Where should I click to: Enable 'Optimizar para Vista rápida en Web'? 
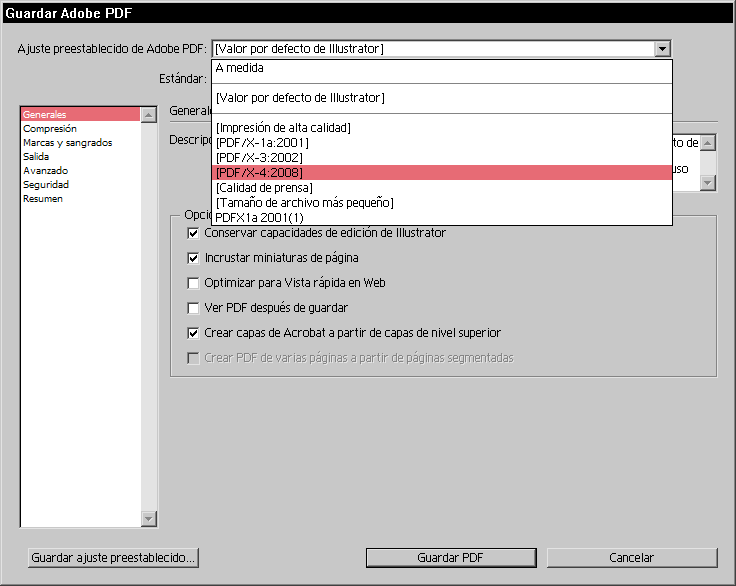193,283
